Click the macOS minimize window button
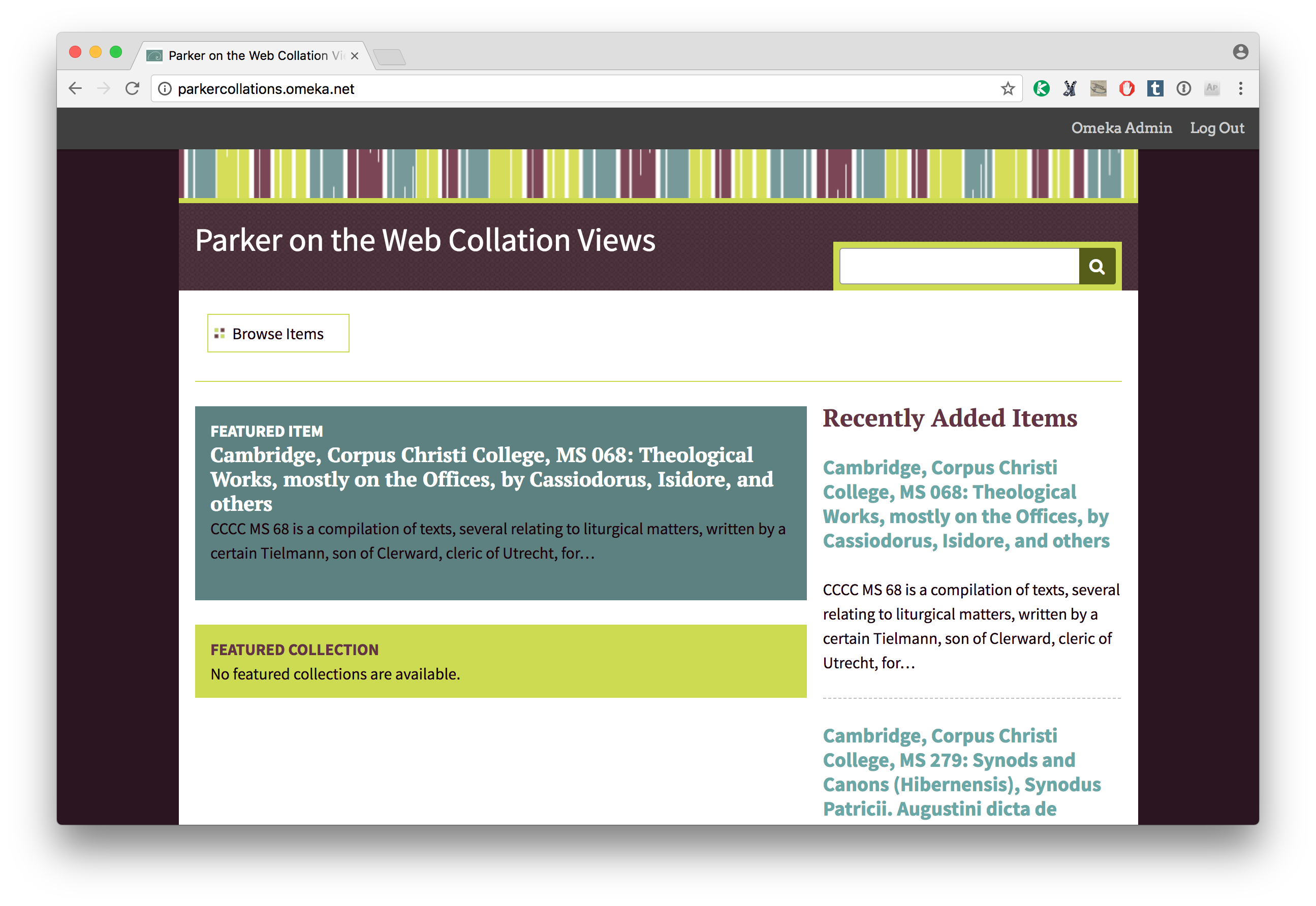 (x=96, y=52)
